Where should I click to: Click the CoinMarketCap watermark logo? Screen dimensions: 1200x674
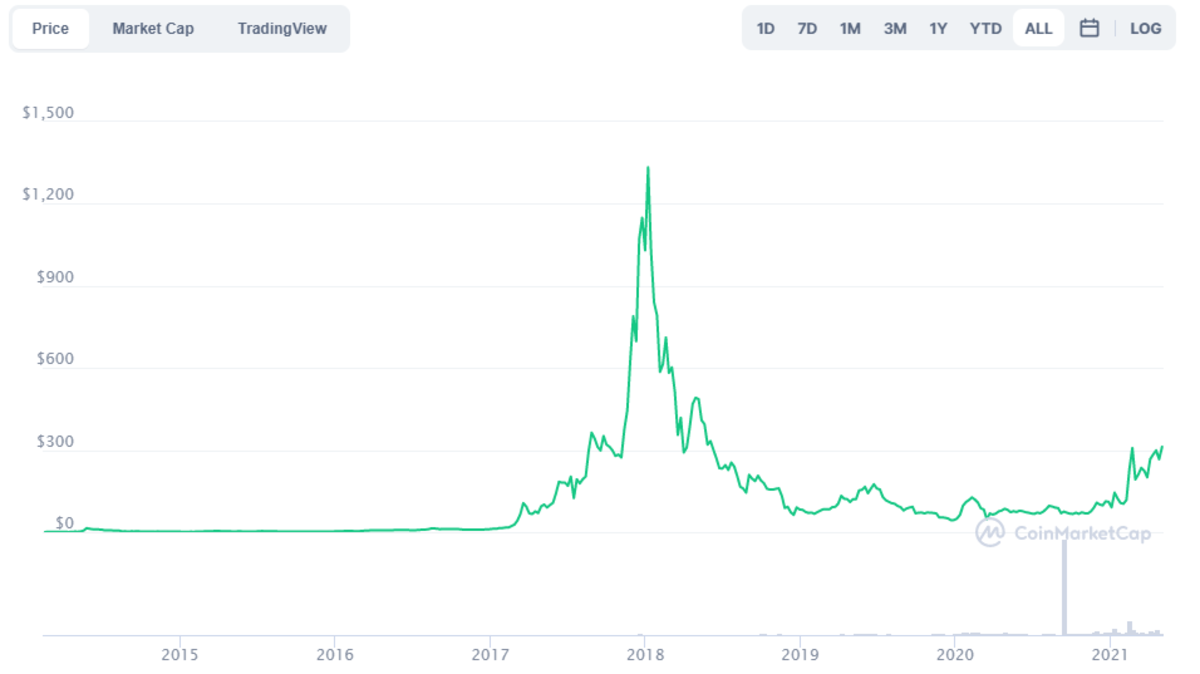point(1063,533)
